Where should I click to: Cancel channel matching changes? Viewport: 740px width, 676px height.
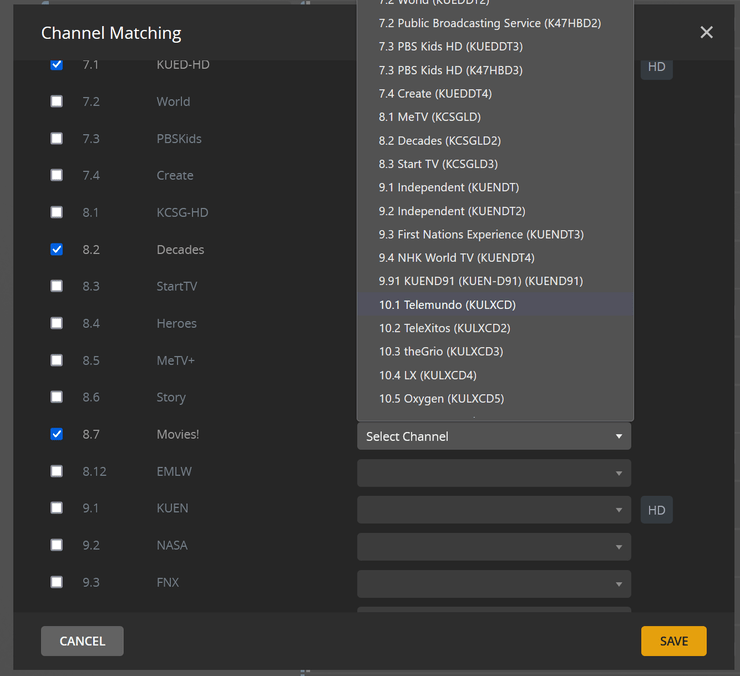[x=82, y=641]
